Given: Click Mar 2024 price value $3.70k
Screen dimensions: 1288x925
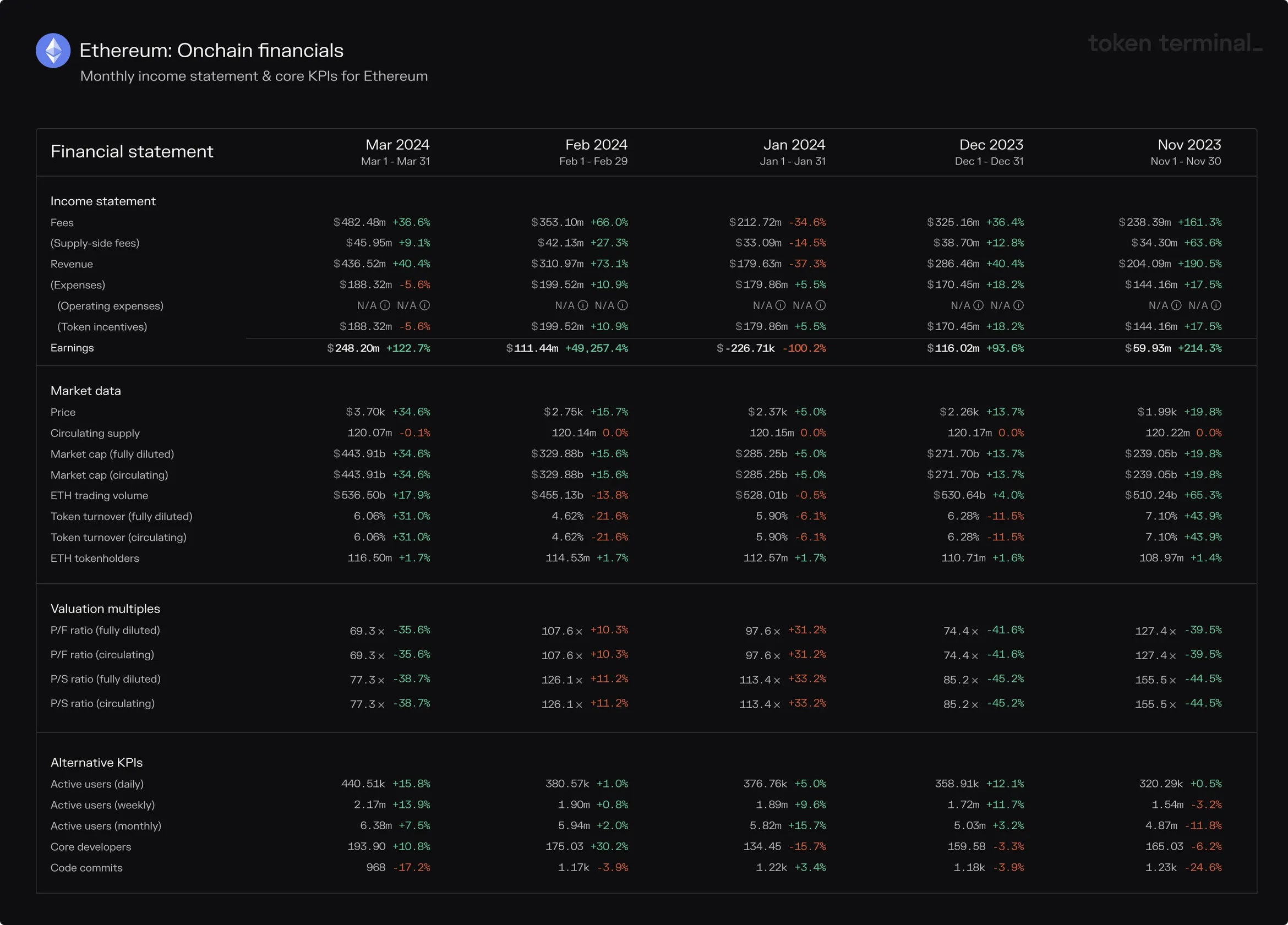Looking at the screenshot, I should tap(365, 412).
